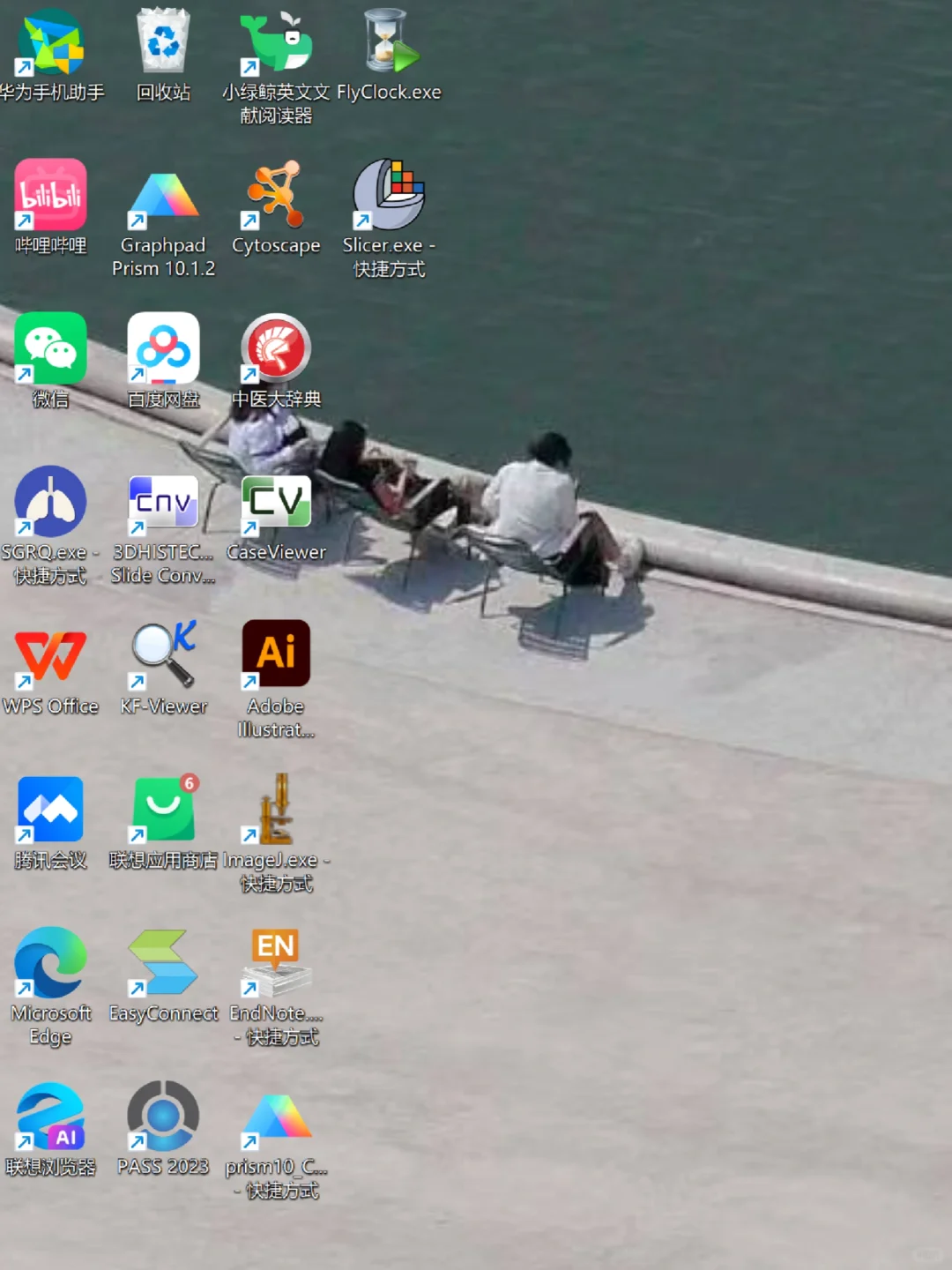Screen dimensions: 952x1270
Task: Select the PASS 2023 icon
Action: click(x=163, y=1116)
